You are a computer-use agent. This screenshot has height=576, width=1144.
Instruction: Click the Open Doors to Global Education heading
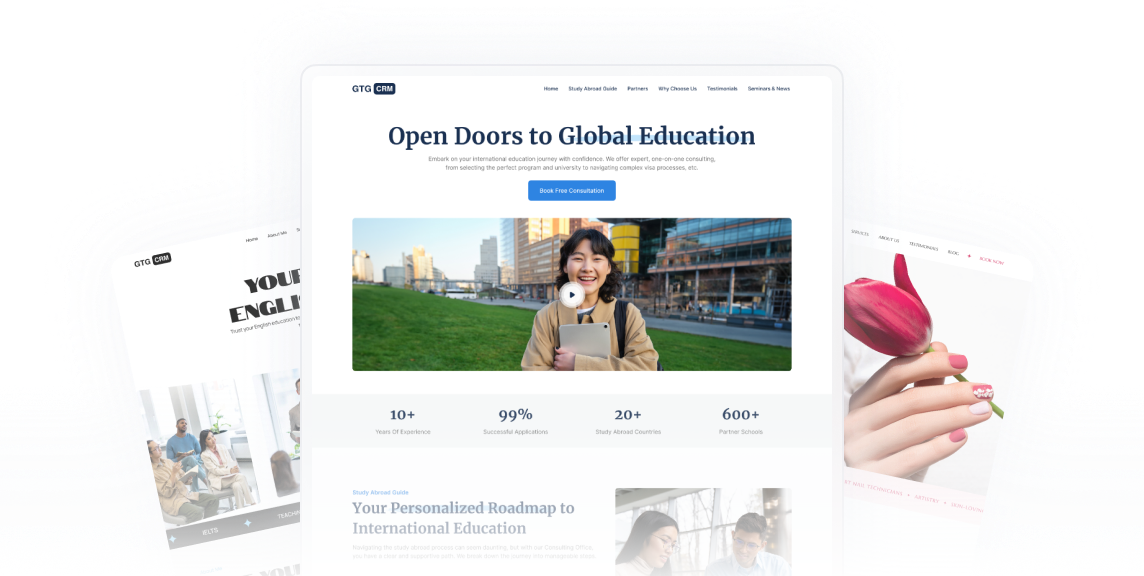[x=571, y=136]
